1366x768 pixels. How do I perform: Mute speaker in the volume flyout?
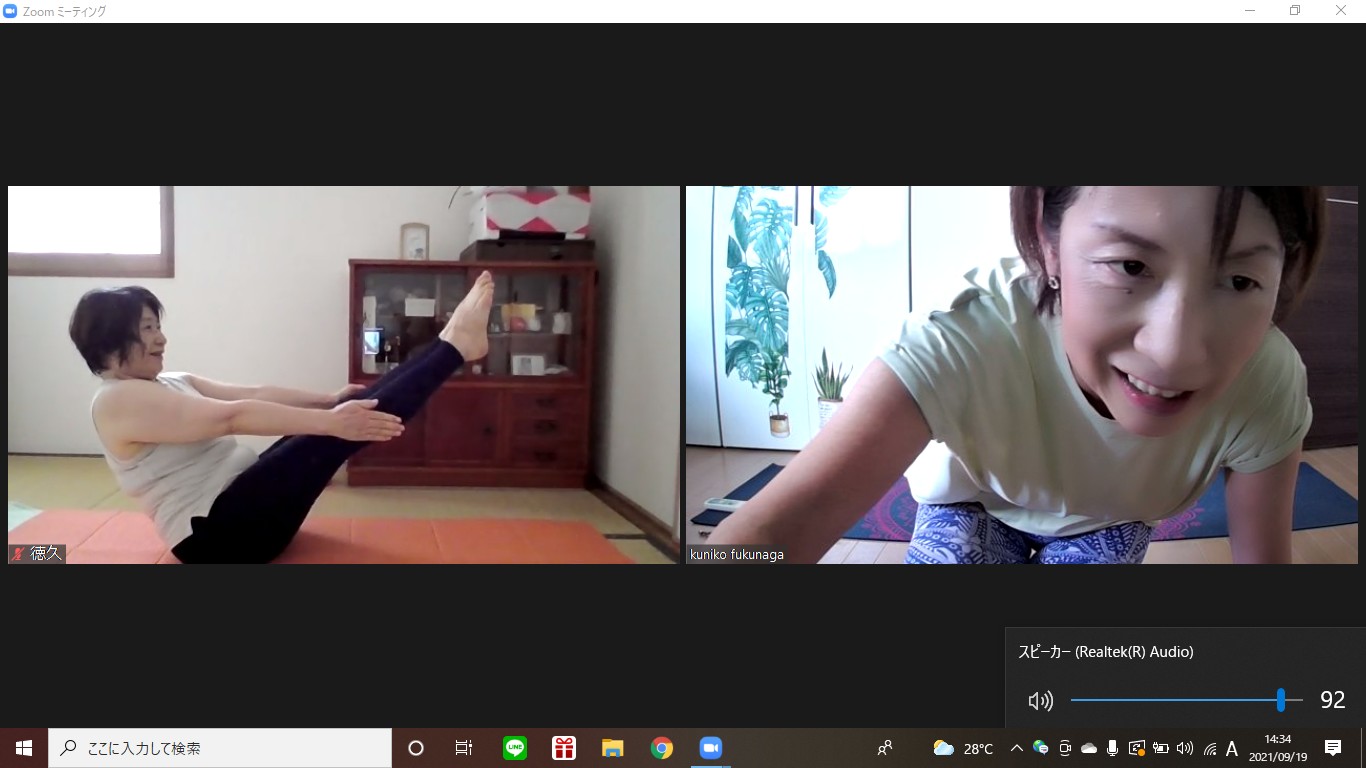pyautogui.click(x=1040, y=701)
